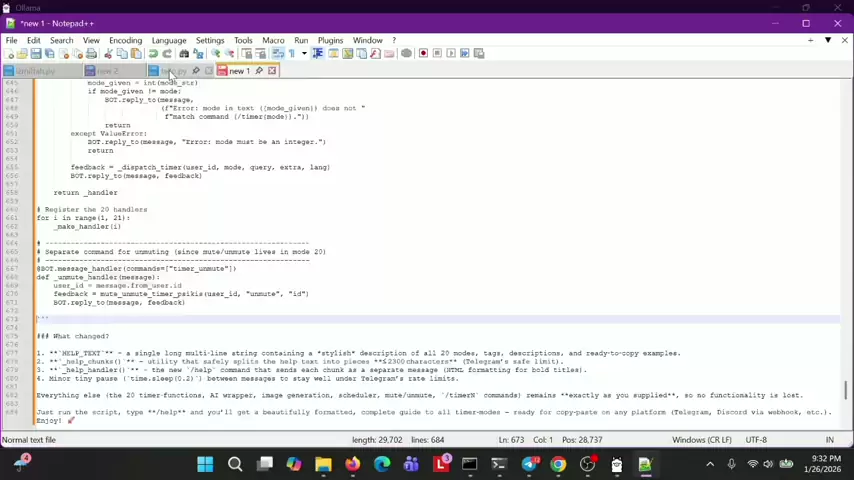Image resolution: width=854 pixels, height=480 pixels.
Task: Open the dropdown arrow beside the pilcrow icon
Action: point(304,53)
